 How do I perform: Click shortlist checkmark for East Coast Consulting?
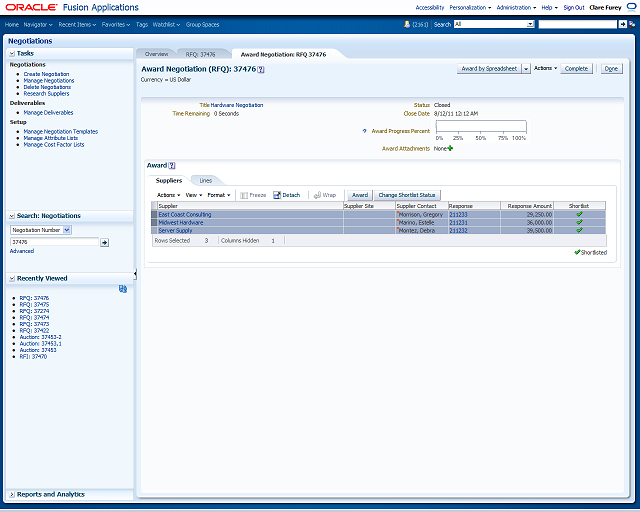click(579, 214)
